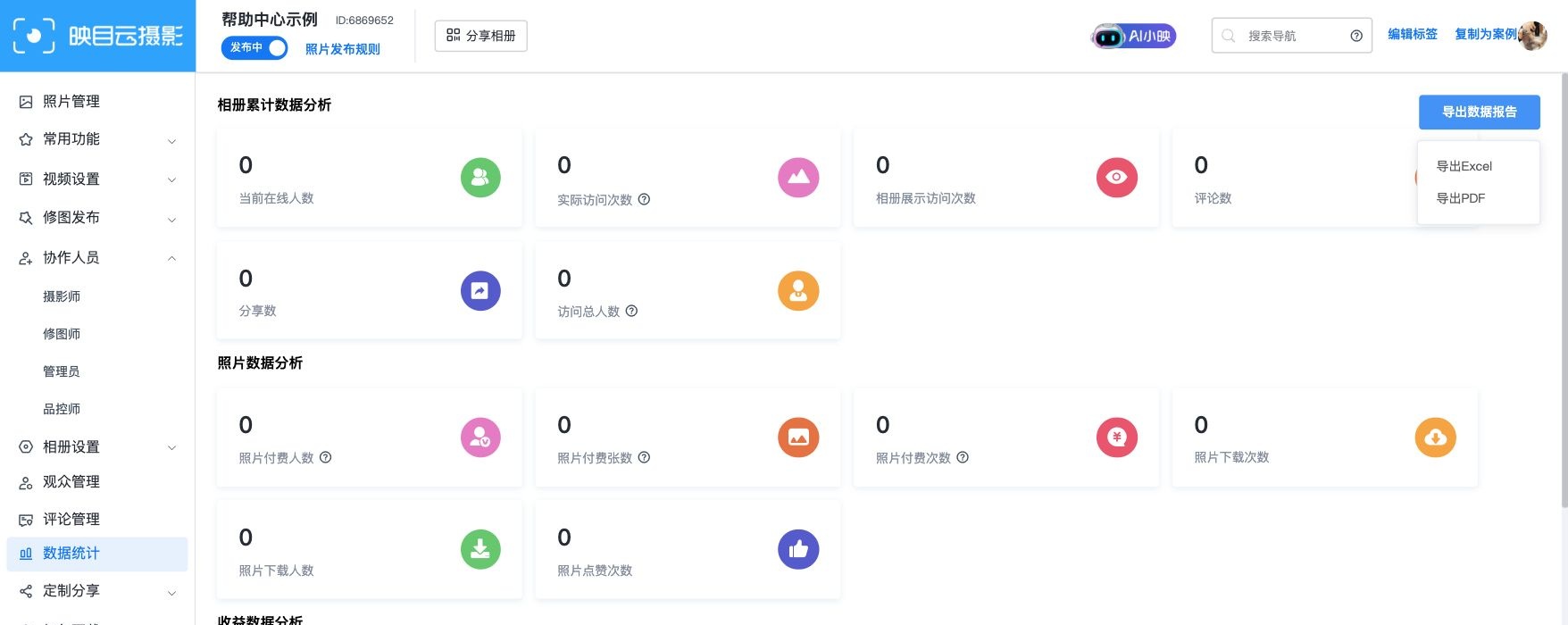Click the 评论管理 comment icon

pyautogui.click(x=26, y=520)
